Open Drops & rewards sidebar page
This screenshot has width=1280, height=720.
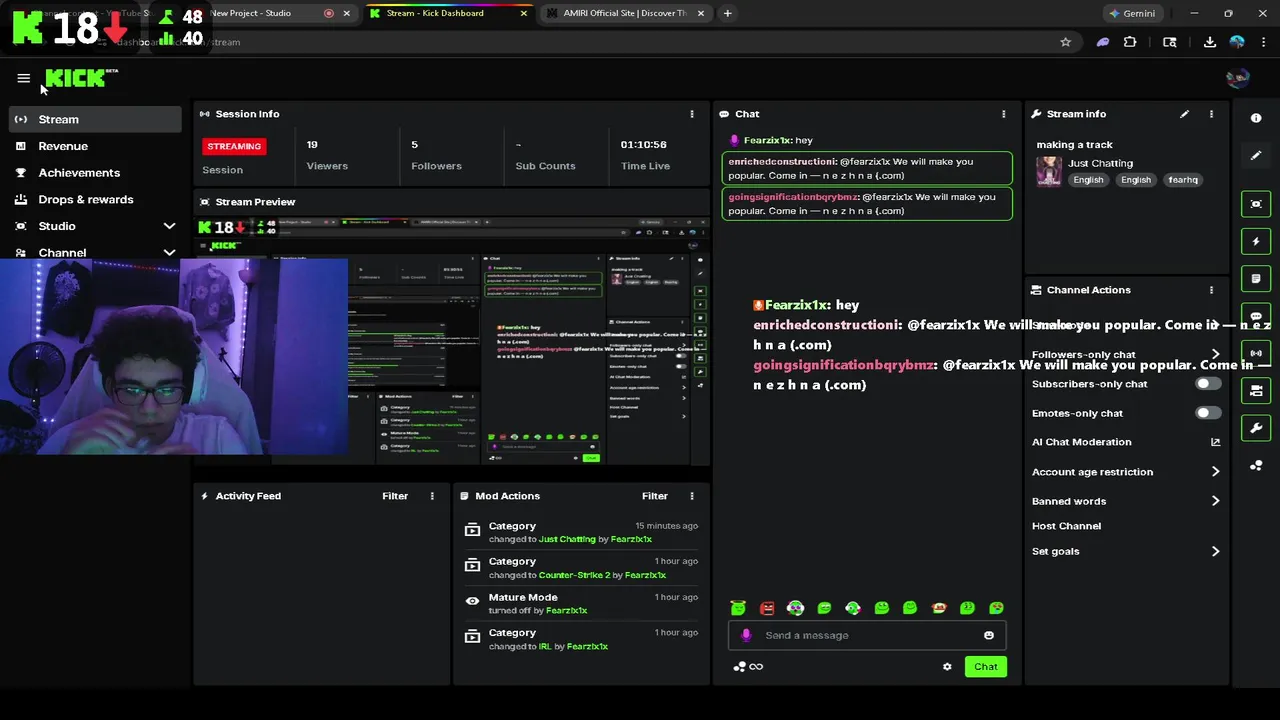(95, 199)
